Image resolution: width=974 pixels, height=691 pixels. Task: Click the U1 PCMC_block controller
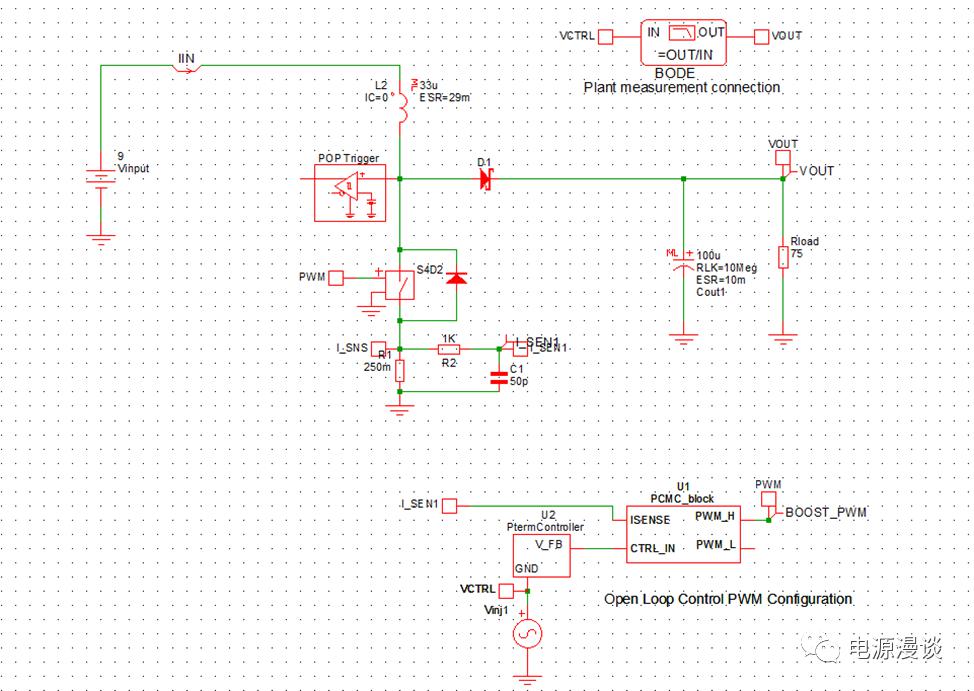pyautogui.click(x=683, y=533)
